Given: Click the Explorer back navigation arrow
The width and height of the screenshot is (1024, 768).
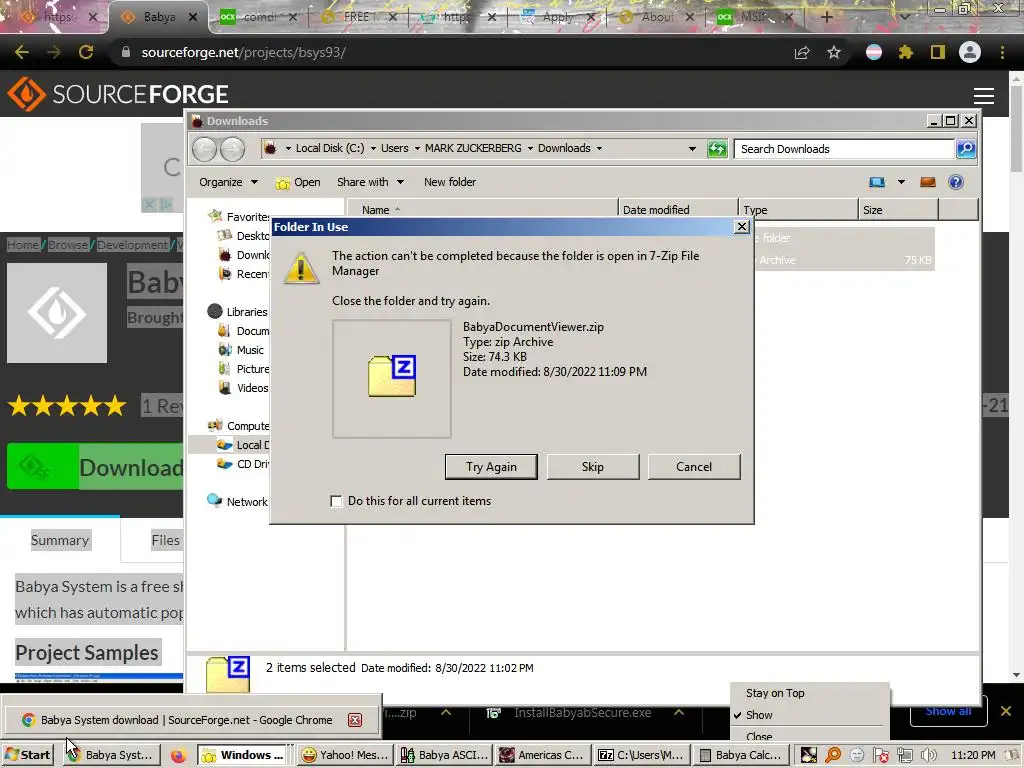Looking at the screenshot, I should tap(204, 150).
